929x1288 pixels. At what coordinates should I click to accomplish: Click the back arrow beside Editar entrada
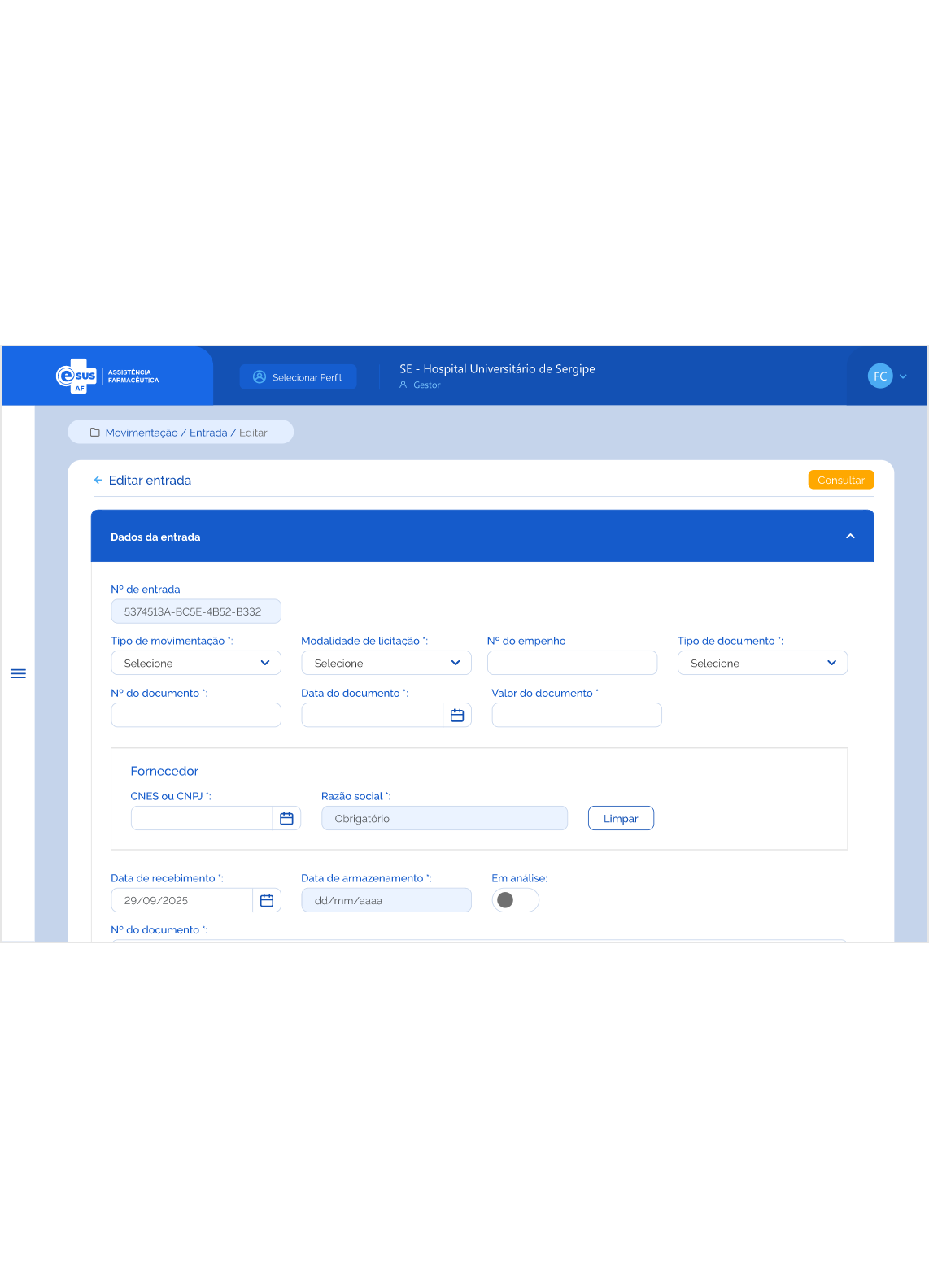coord(98,481)
